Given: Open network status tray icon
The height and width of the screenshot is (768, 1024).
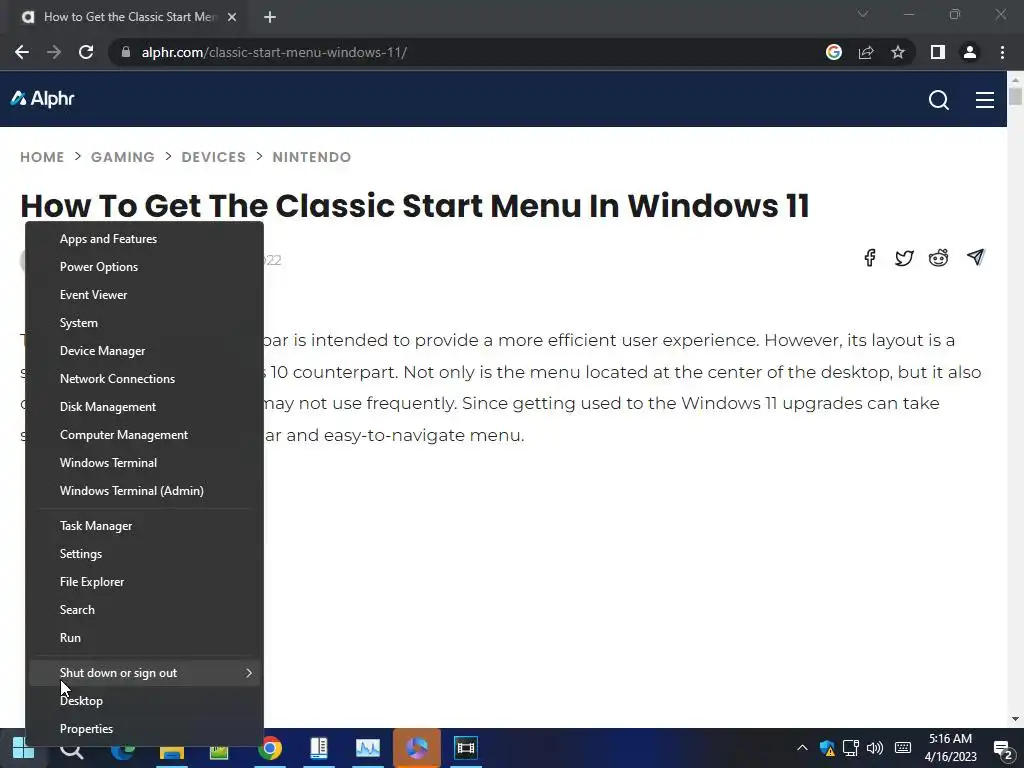Looking at the screenshot, I should (850, 748).
